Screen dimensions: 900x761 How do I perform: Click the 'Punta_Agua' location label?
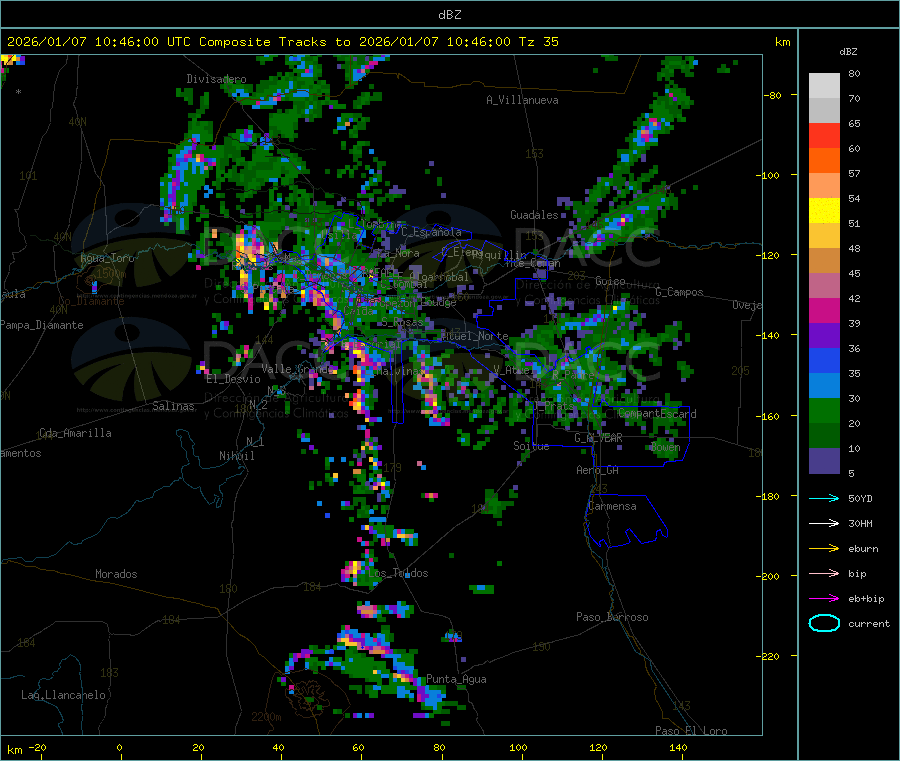click(456, 679)
